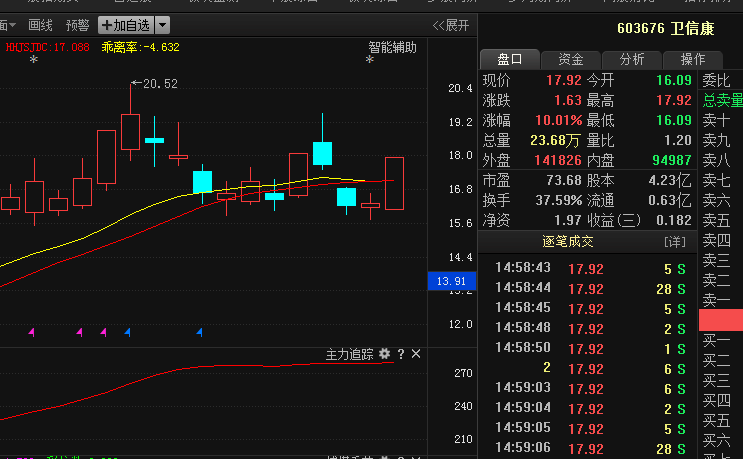Click the third magenta signal arrow marker
The image size is (743, 459).
pyautogui.click(x=103, y=332)
